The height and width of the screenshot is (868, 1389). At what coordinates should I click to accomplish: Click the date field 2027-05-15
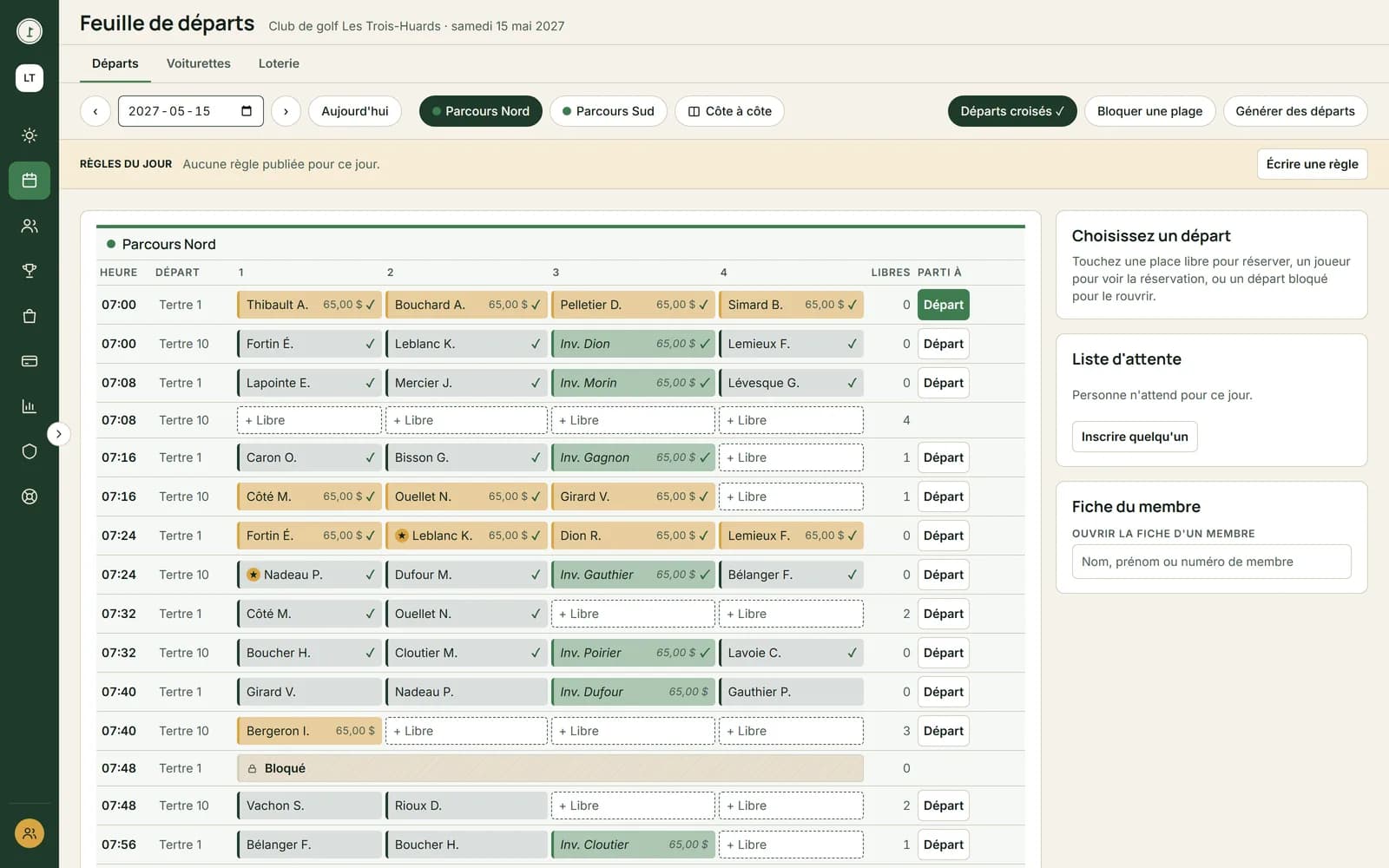click(191, 111)
